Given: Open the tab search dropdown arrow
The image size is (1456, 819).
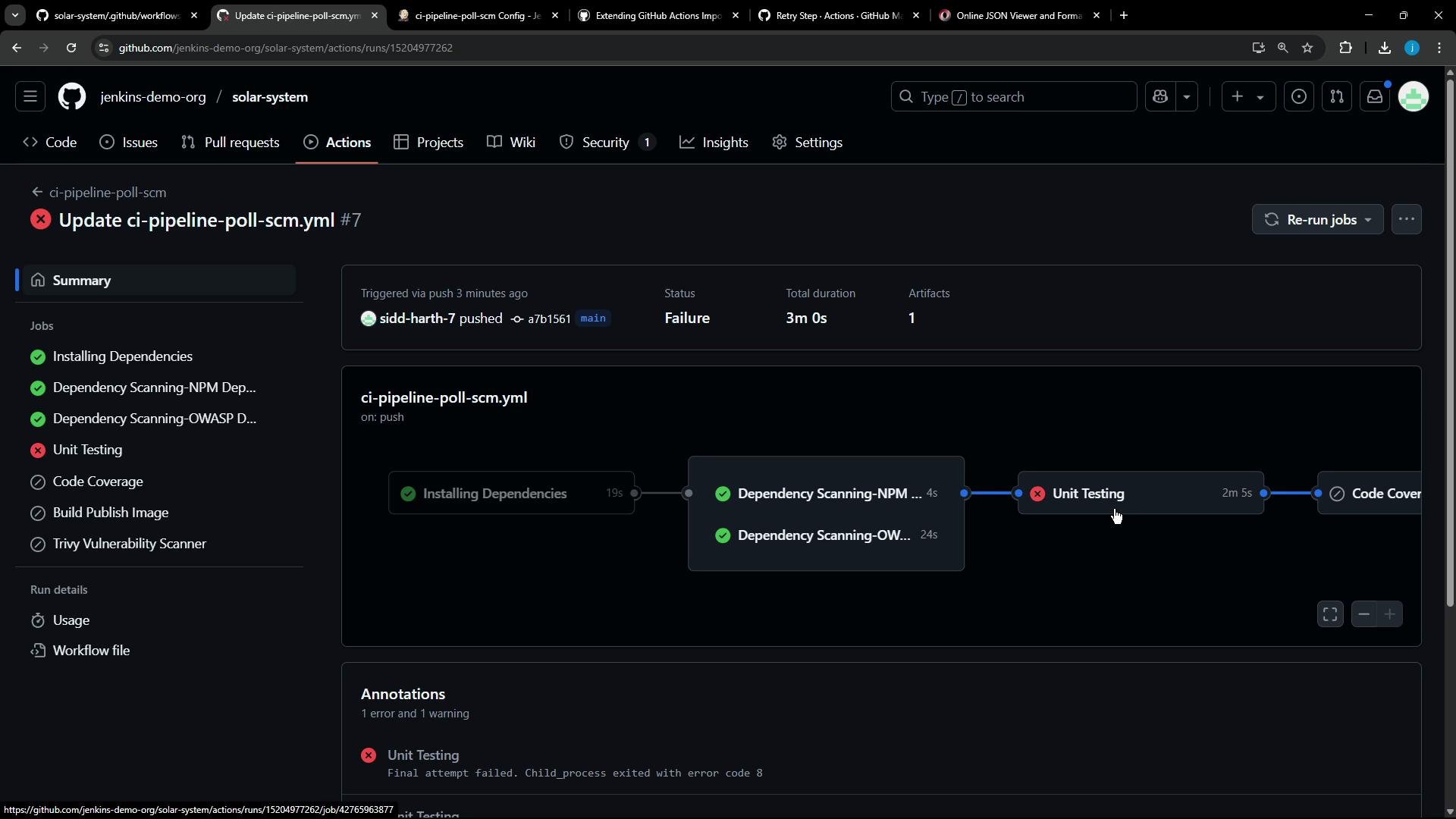Looking at the screenshot, I should click(x=15, y=15).
